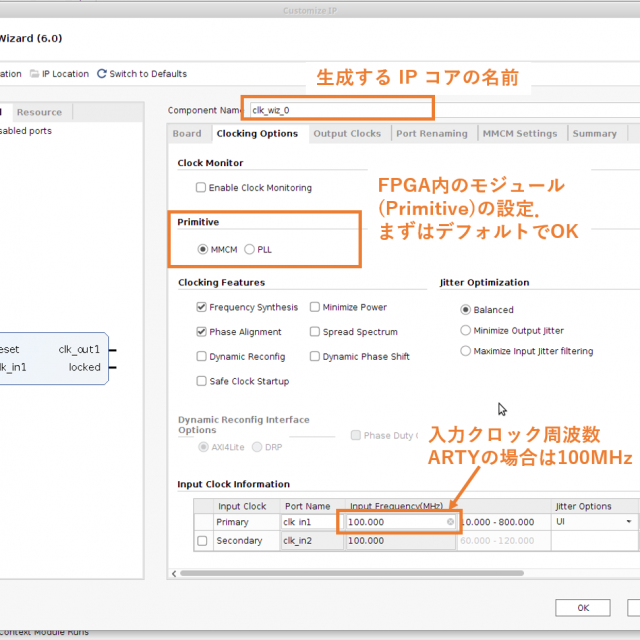Enable the Spread Spectrum checkbox
Image resolution: width=640 pixels, height=640 pixels.
click(x=315, y=332)
